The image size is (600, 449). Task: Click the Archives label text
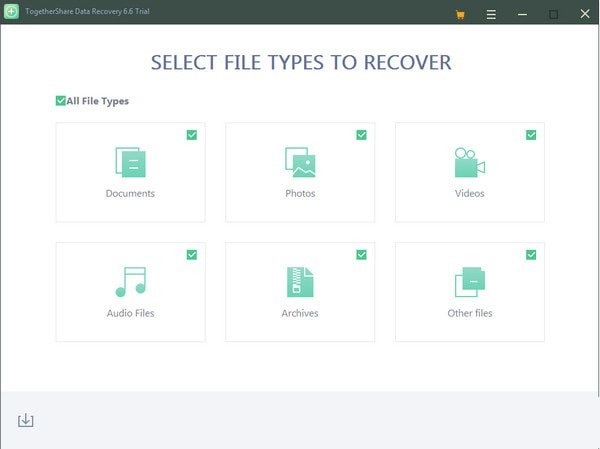(x=300, y=313)
